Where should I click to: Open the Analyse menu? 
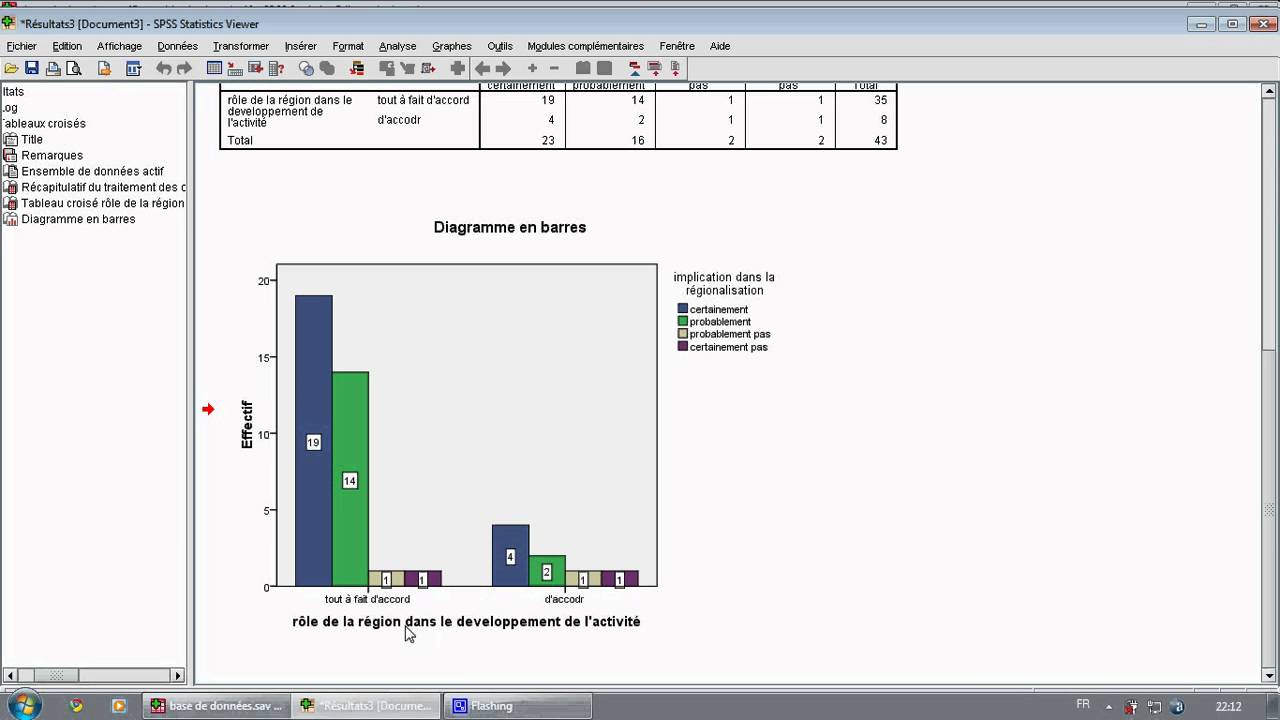point(397,46)
